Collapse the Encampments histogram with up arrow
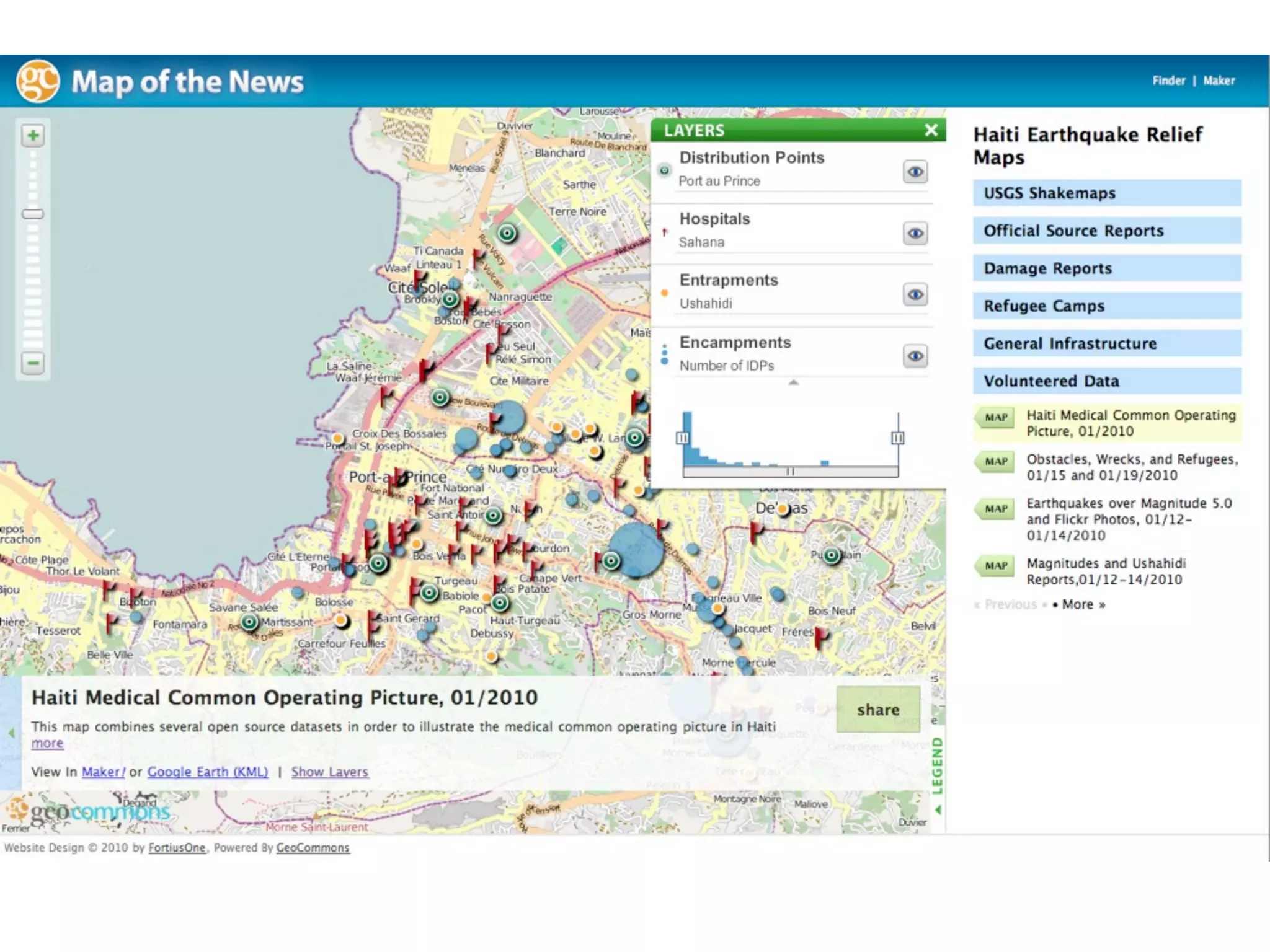The width and height of the screenshot is (1270, 952). [x=793, y=383]
